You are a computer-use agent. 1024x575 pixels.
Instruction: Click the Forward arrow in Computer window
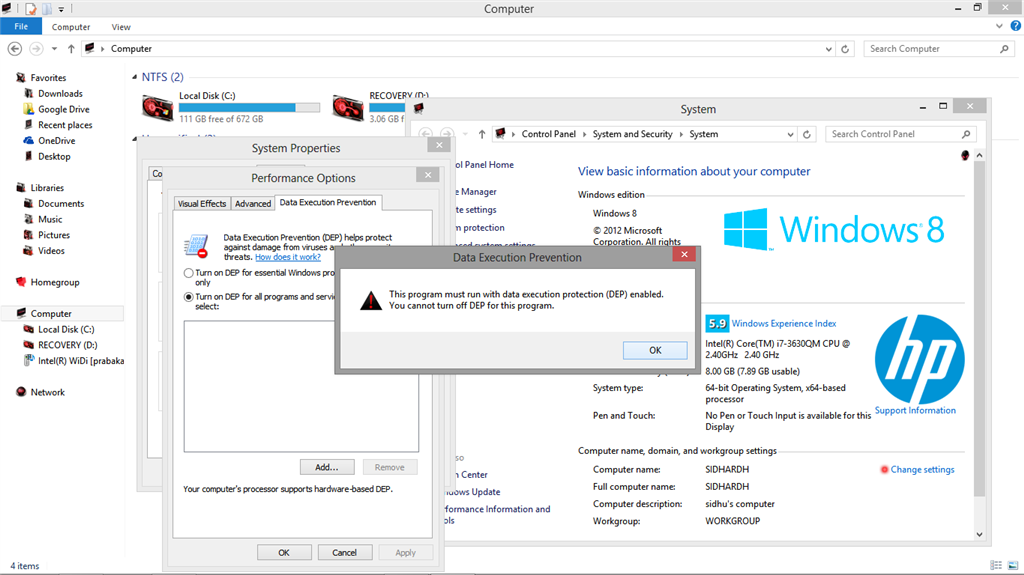tap(36, 48)
